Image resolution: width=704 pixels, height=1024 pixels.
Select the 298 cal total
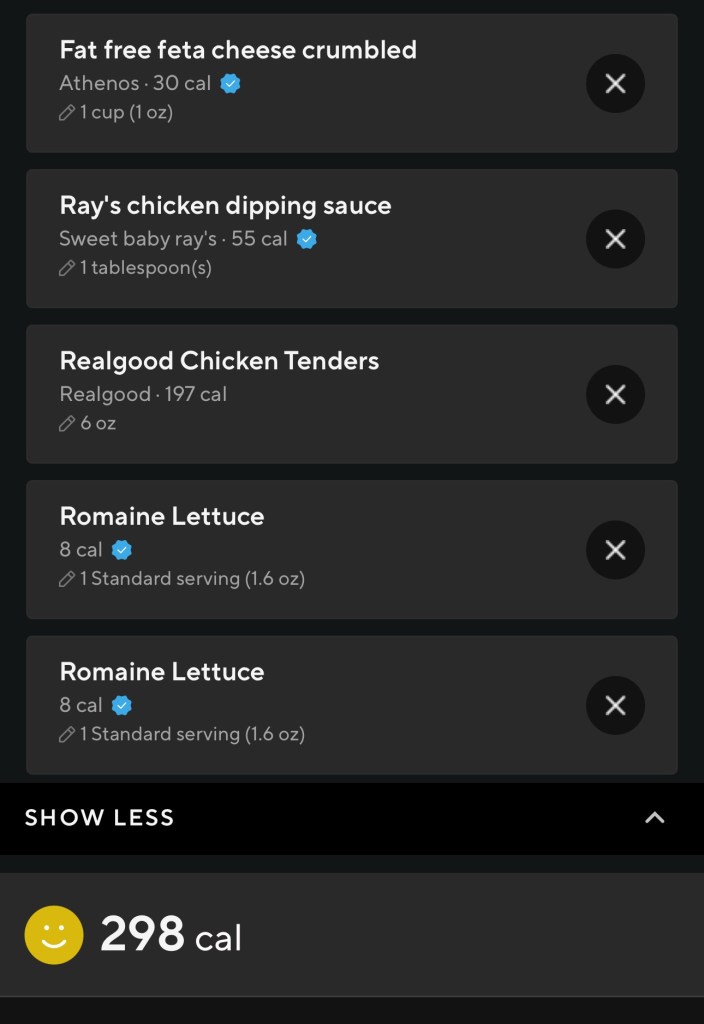(x=171, y=936)
